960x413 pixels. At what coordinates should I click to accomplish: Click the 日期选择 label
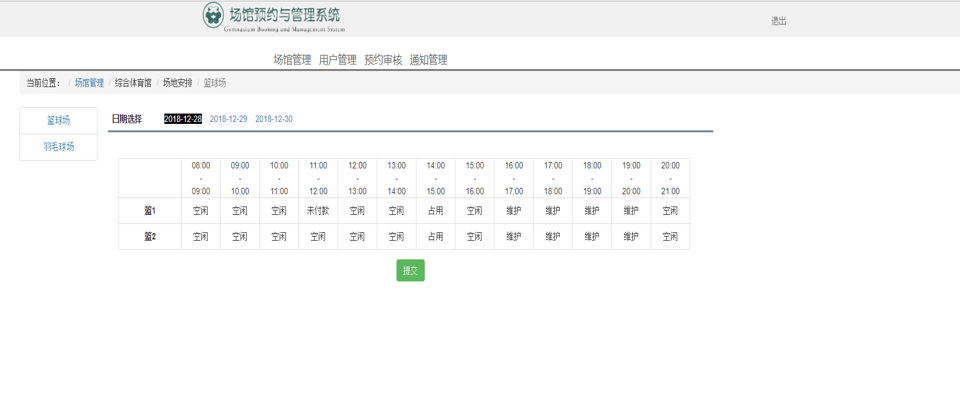127,119
